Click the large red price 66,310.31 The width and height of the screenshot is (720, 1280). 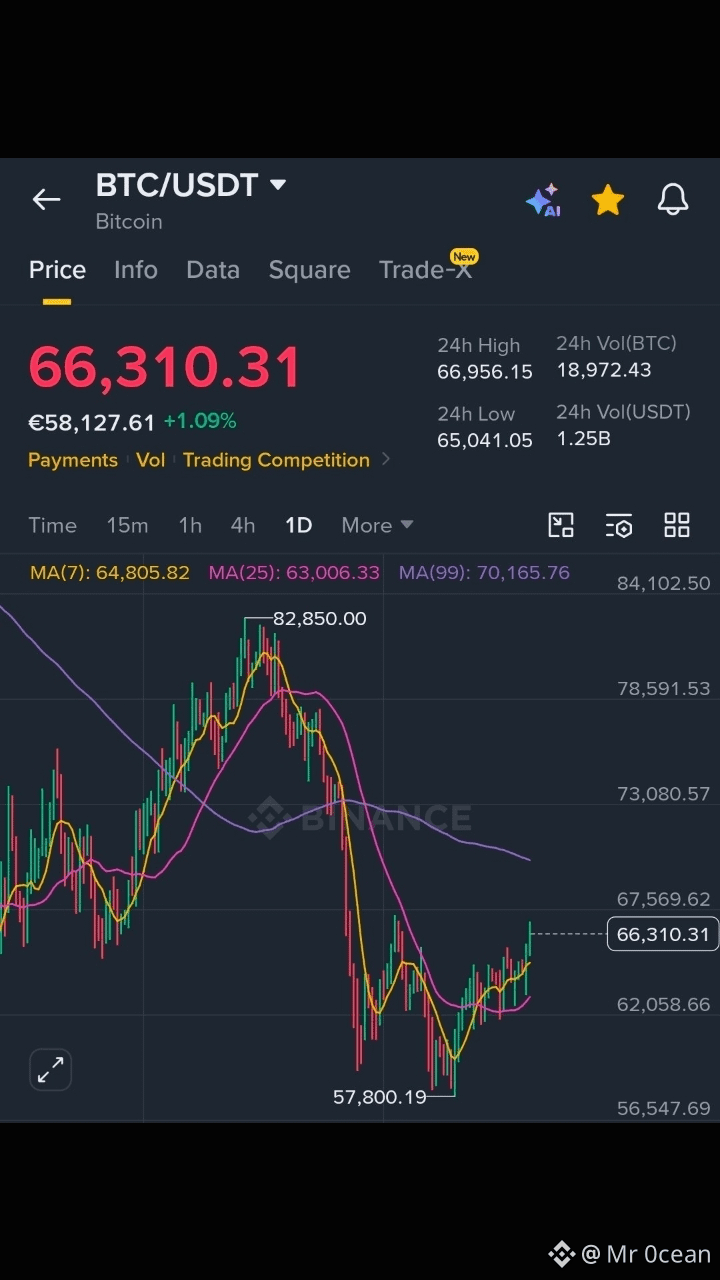(x=165, y=367)
